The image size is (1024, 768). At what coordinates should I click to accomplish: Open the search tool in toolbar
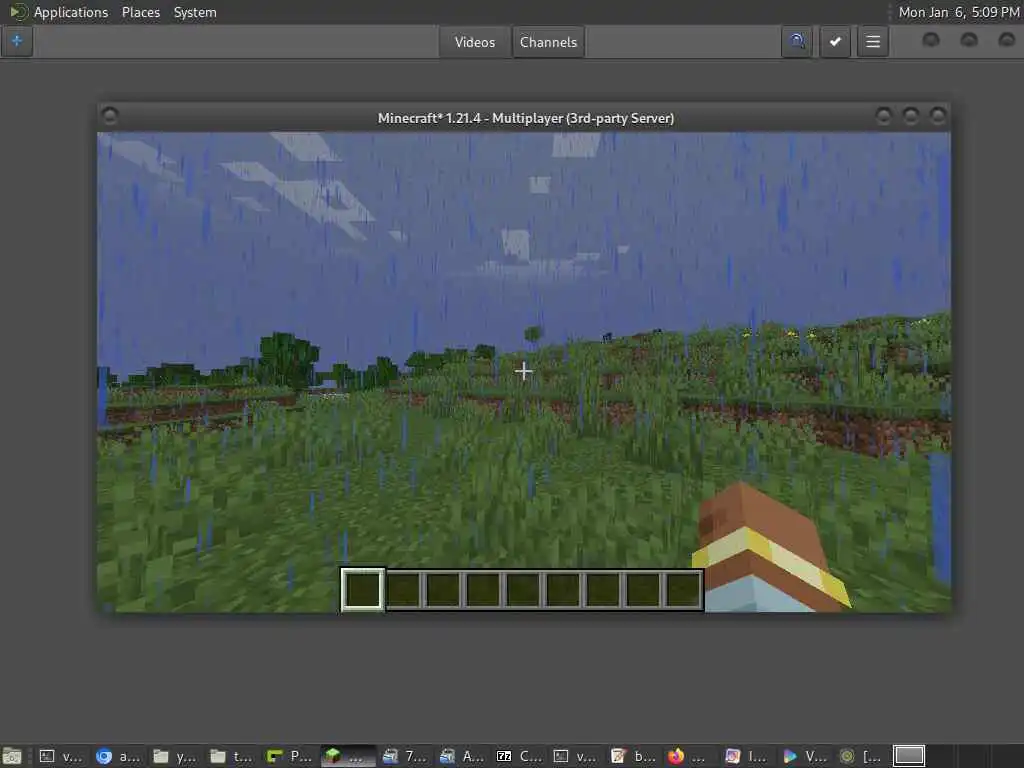[797, 42]
